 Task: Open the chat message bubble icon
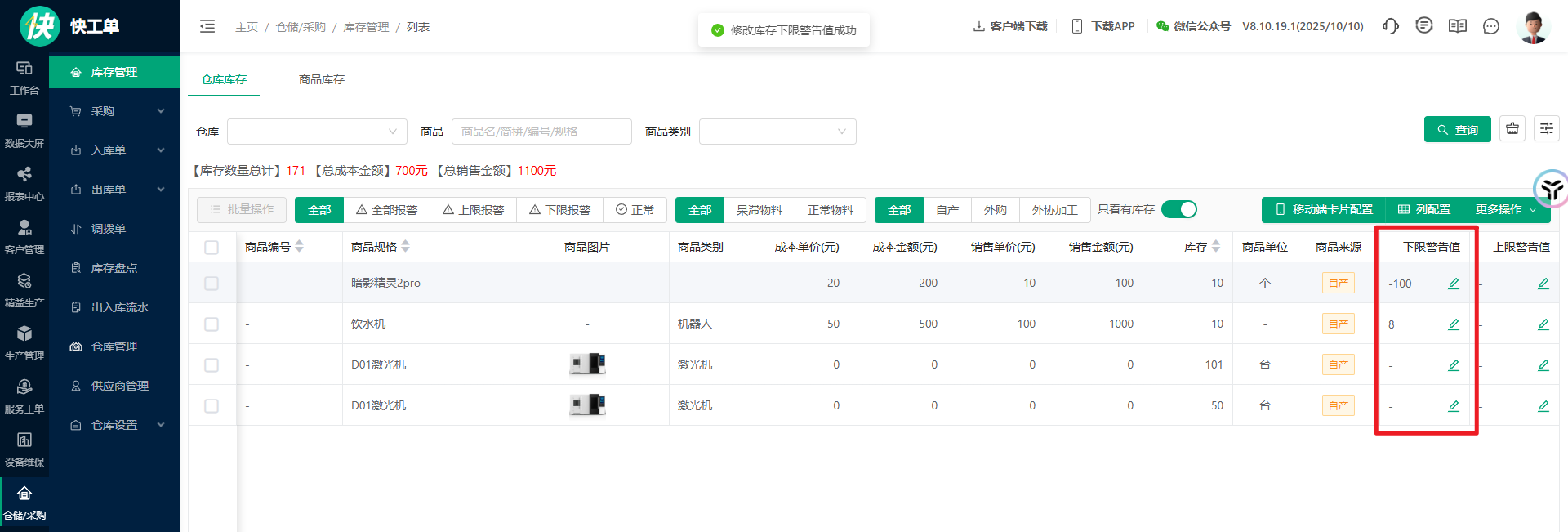point(1490,26)
